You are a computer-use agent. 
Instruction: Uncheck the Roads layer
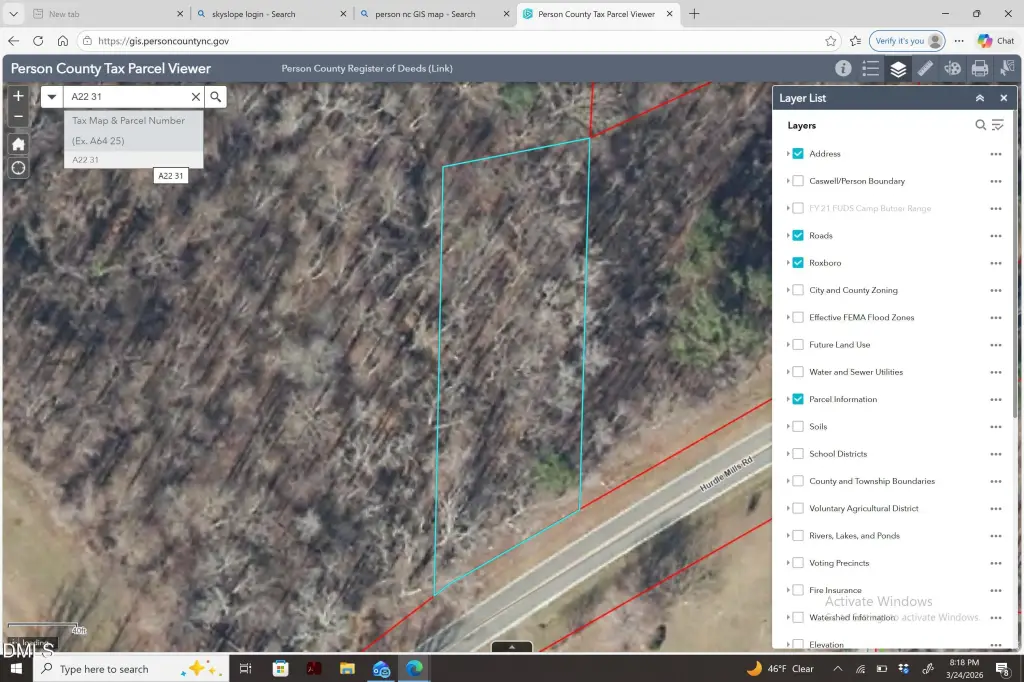pyautogui.click(x=798, y=236)
